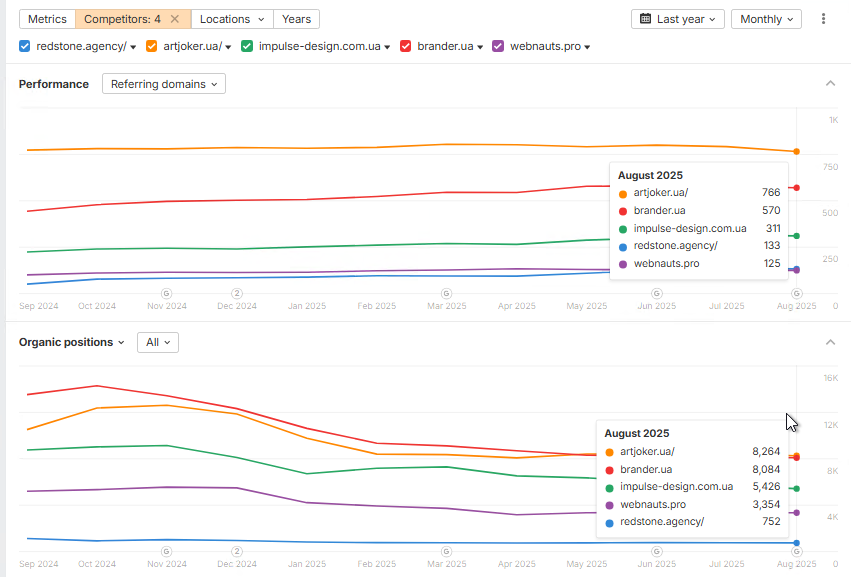The height and width of the screenshot is (577, 851).
Task: Open the three-dot more options menu
Action: pos(823,19)
